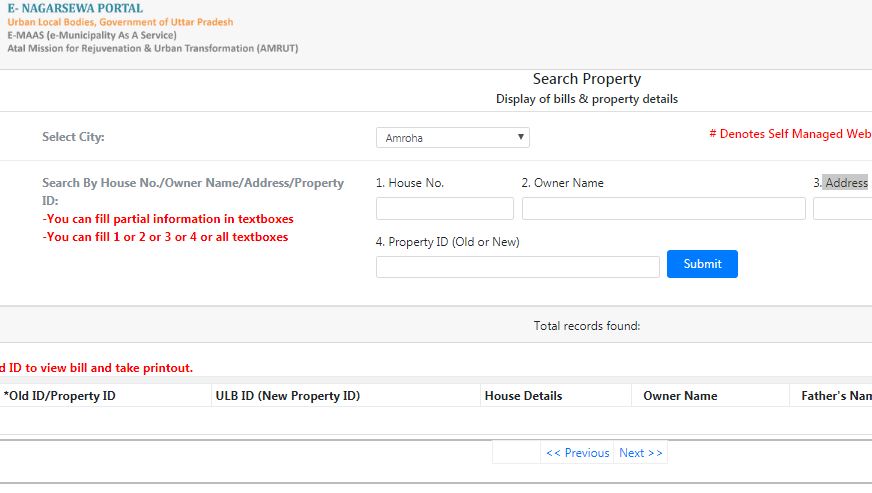Viewport: 872px width, 493px height.
Task: Click the E-NAGARSEWA PORTAL title
Action: (x=75, y=9)
